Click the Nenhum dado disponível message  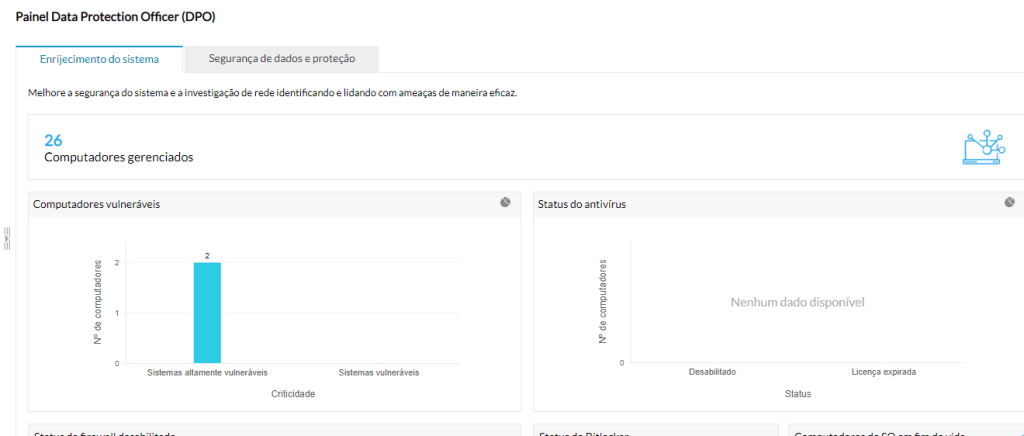pyautogui.click(x=797, y=301)
